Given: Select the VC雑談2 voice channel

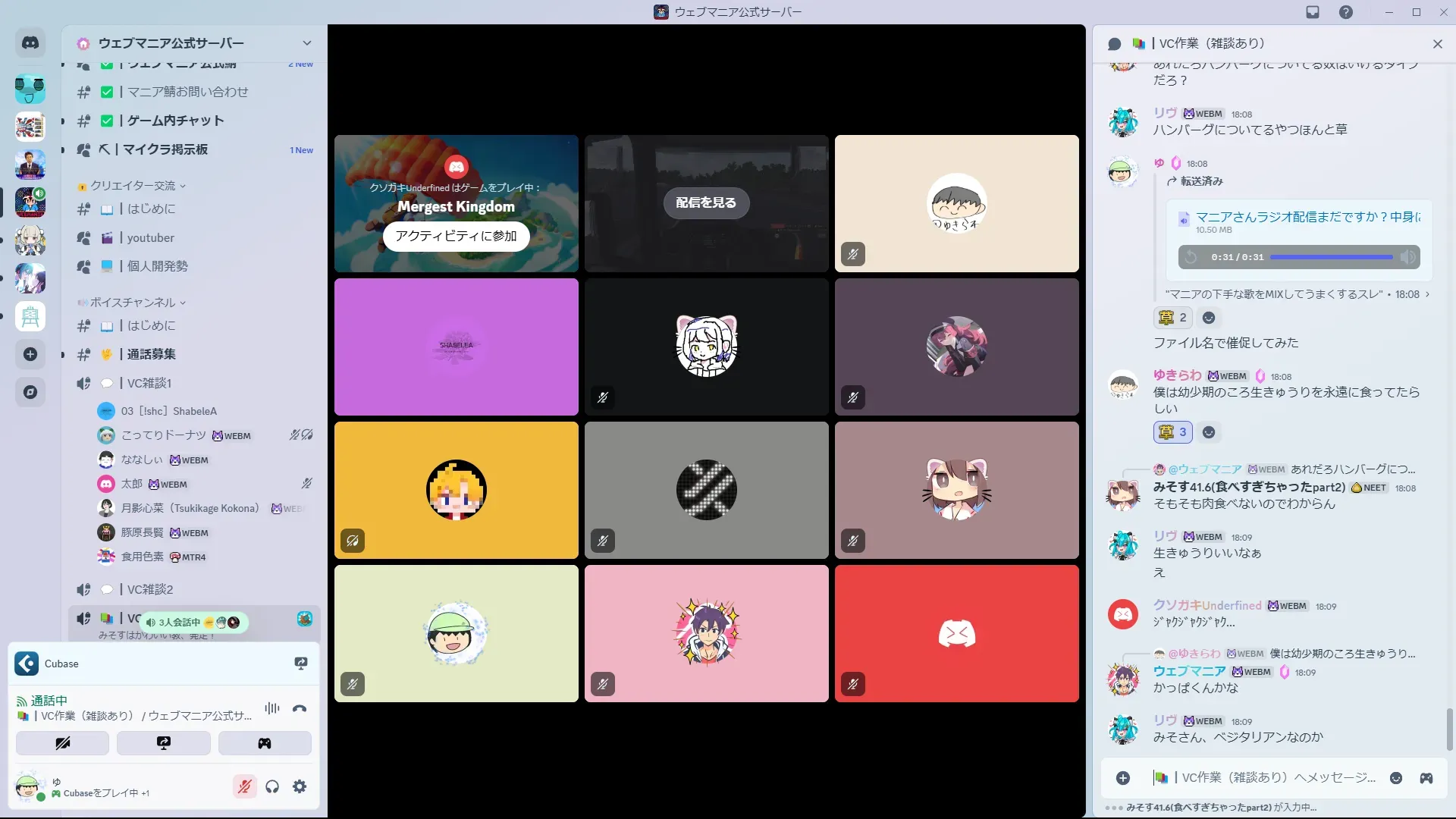Looking at the screenshot, I should click(x=150, y=589).
